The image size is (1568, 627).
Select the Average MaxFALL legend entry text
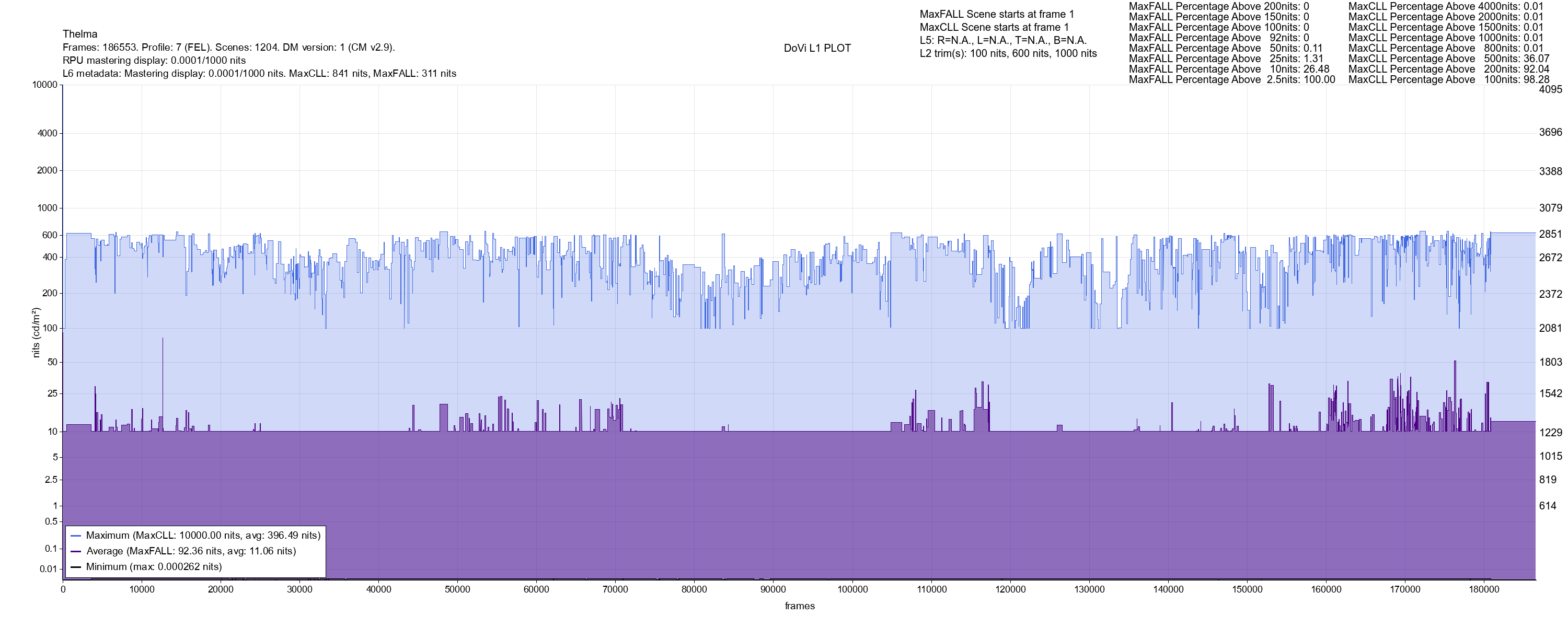coord(191,552)
